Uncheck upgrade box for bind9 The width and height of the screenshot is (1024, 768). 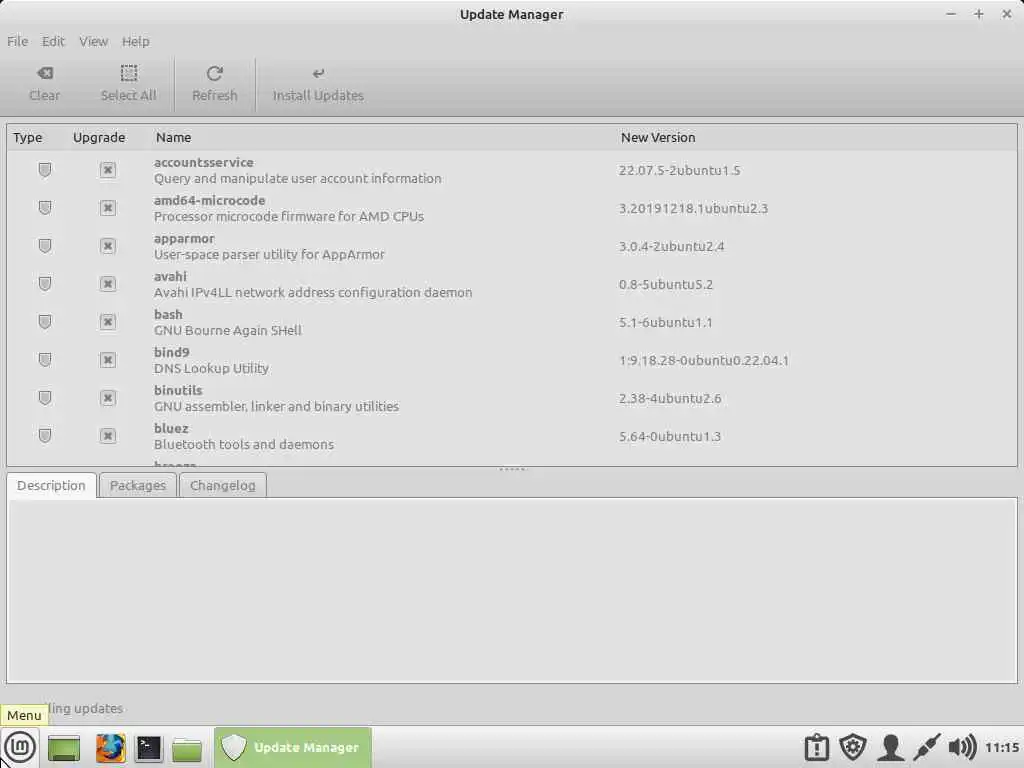point(108,360)
